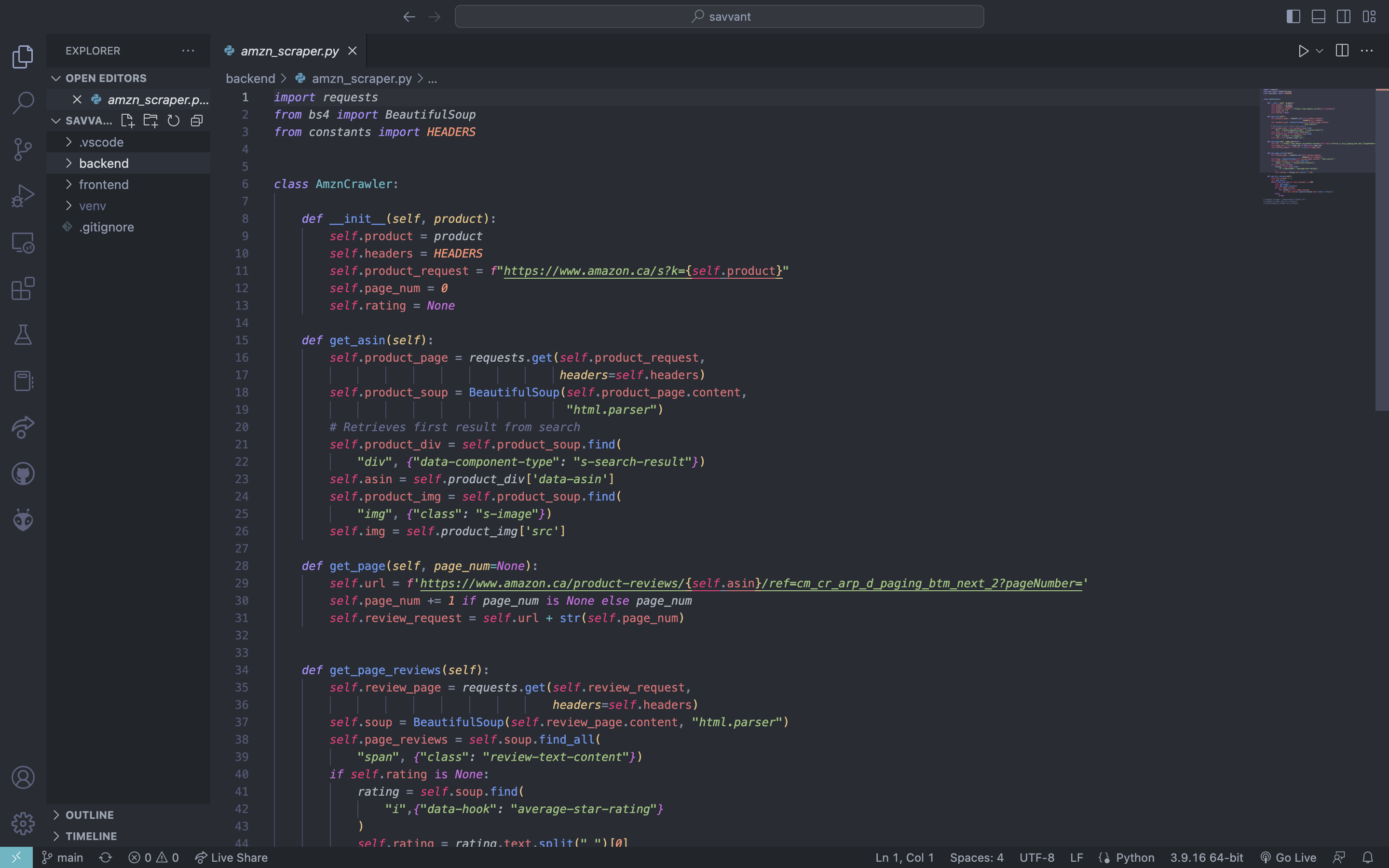Screen dimensions: 1389x868
Task: Toggle the primary side bar visibility
Action: [x=1293, y=17]
